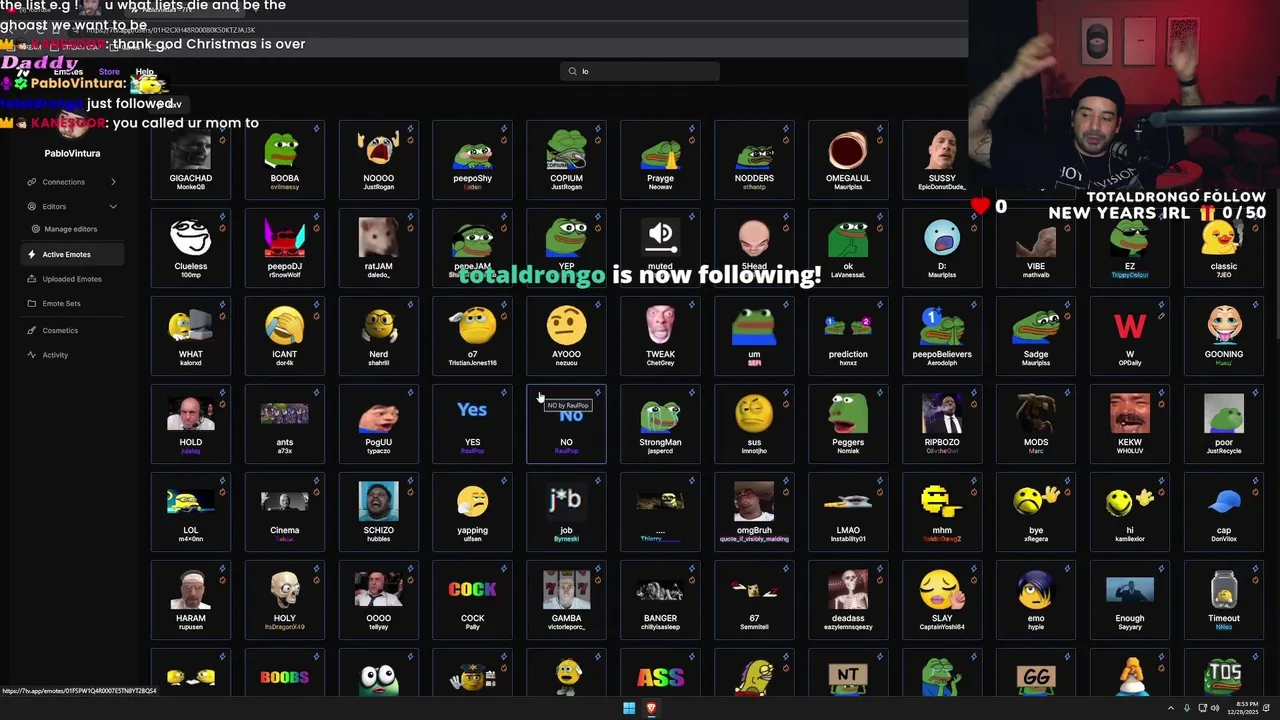Open the NODDERS emote card
The width and height of the screenshot is (1280, 720).
(x=755, y=158)
